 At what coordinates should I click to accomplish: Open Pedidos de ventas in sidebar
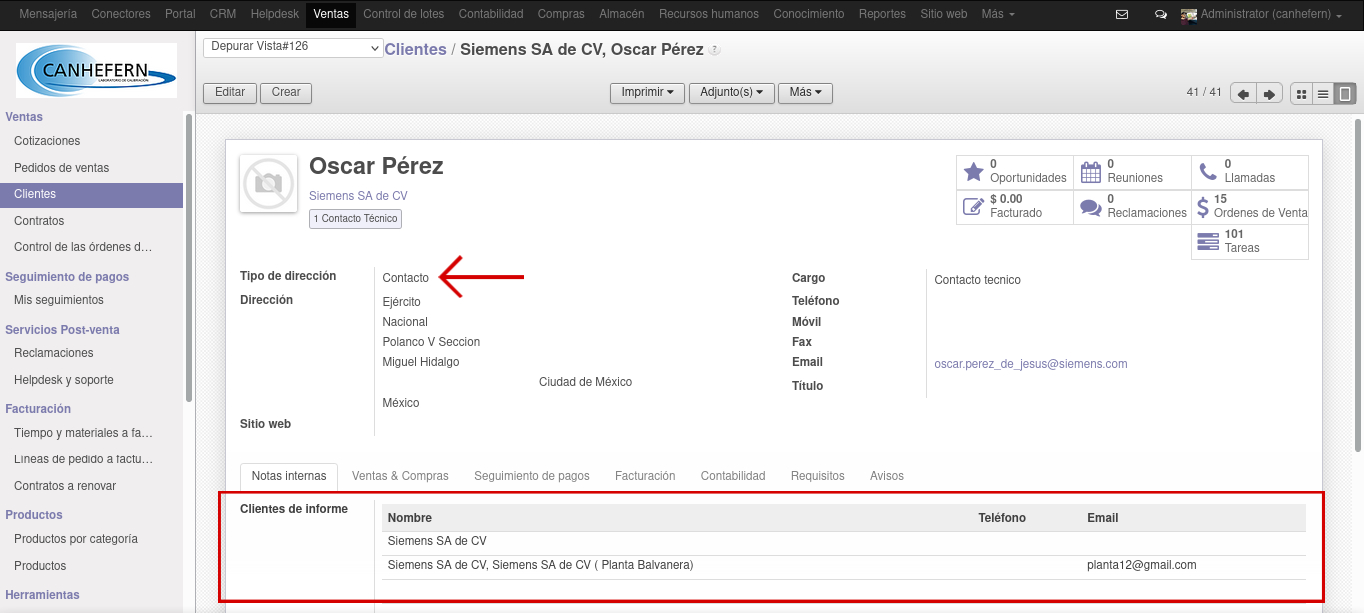[62, 168]
